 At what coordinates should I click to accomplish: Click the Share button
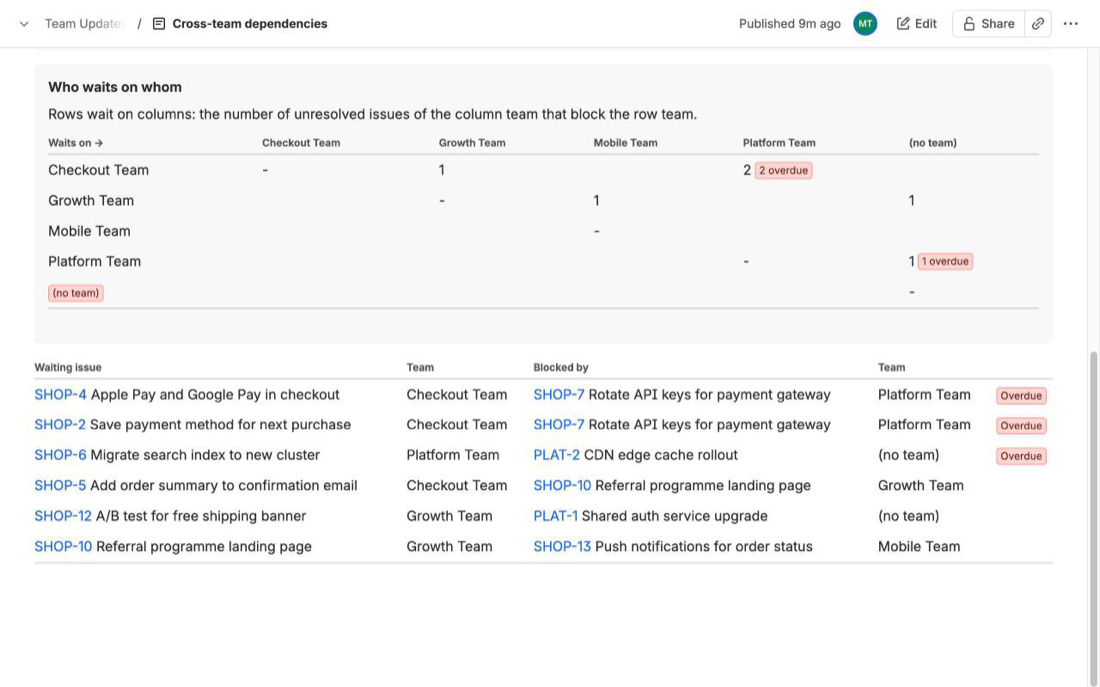988,24
